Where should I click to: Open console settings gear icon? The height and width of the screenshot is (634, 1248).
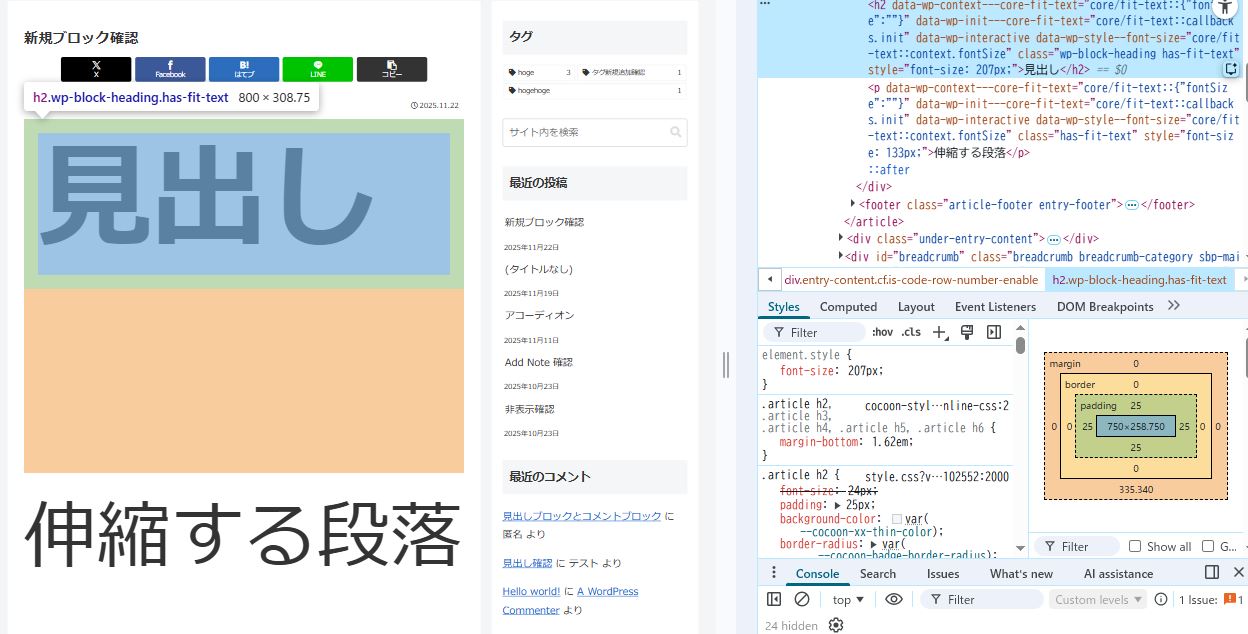point(836,625)
